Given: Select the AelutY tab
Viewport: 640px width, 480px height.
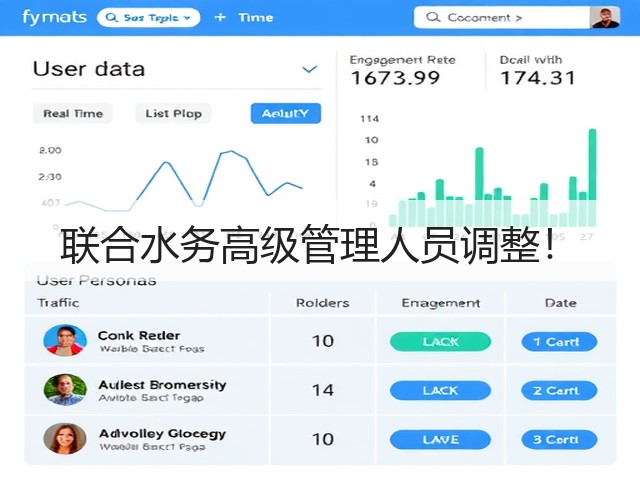Looking at the screenshot, I should (286, 113).
